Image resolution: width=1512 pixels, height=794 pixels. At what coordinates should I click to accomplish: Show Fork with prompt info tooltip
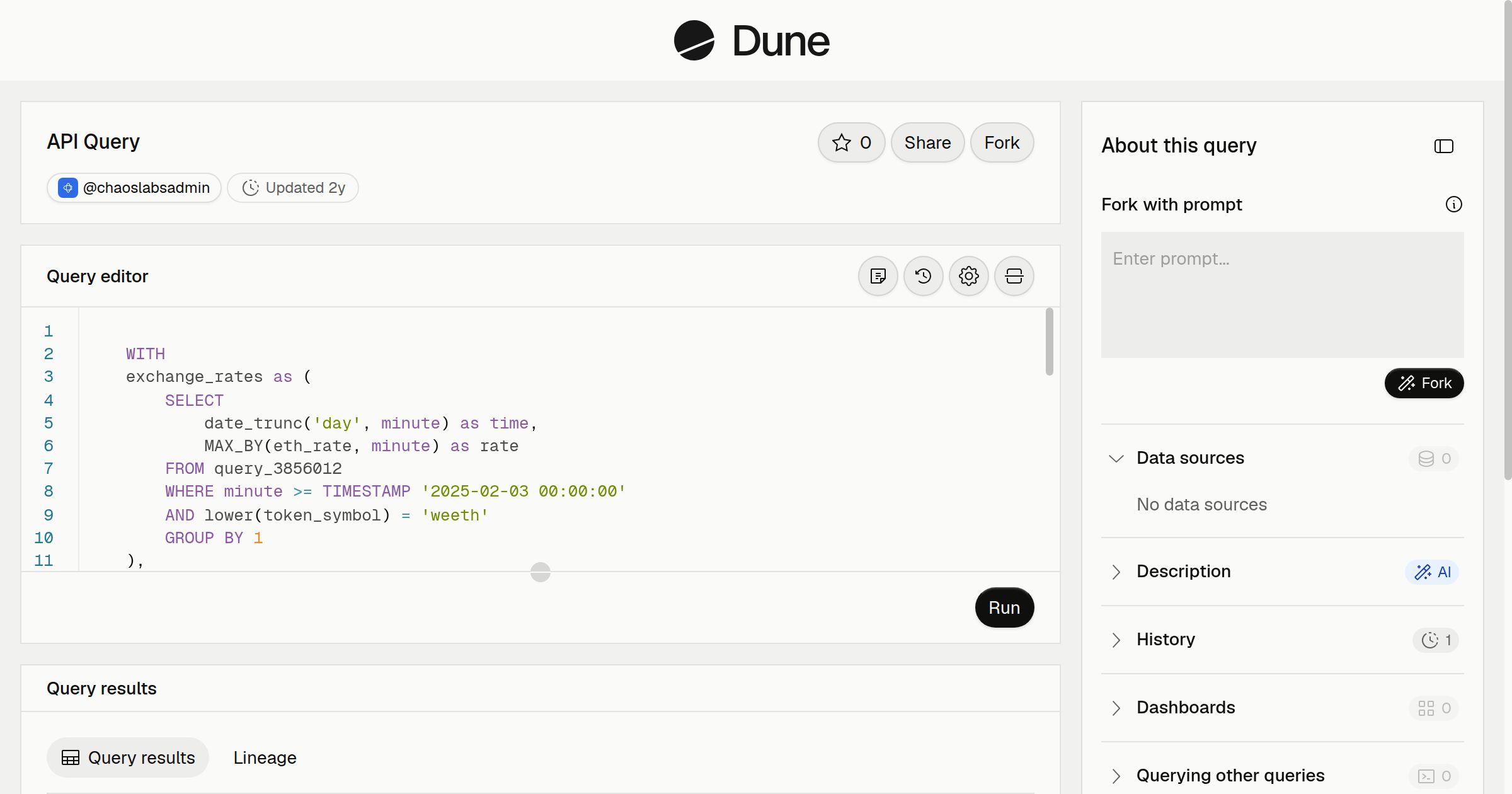(1453, 204)
